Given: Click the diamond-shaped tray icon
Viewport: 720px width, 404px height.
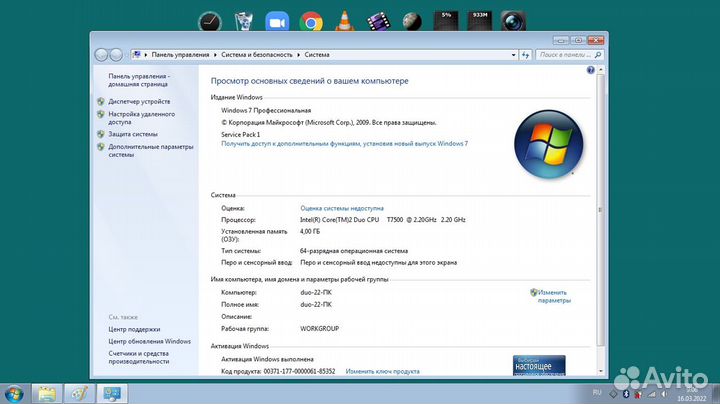Looking at the screenshot, I should [613, 394].
